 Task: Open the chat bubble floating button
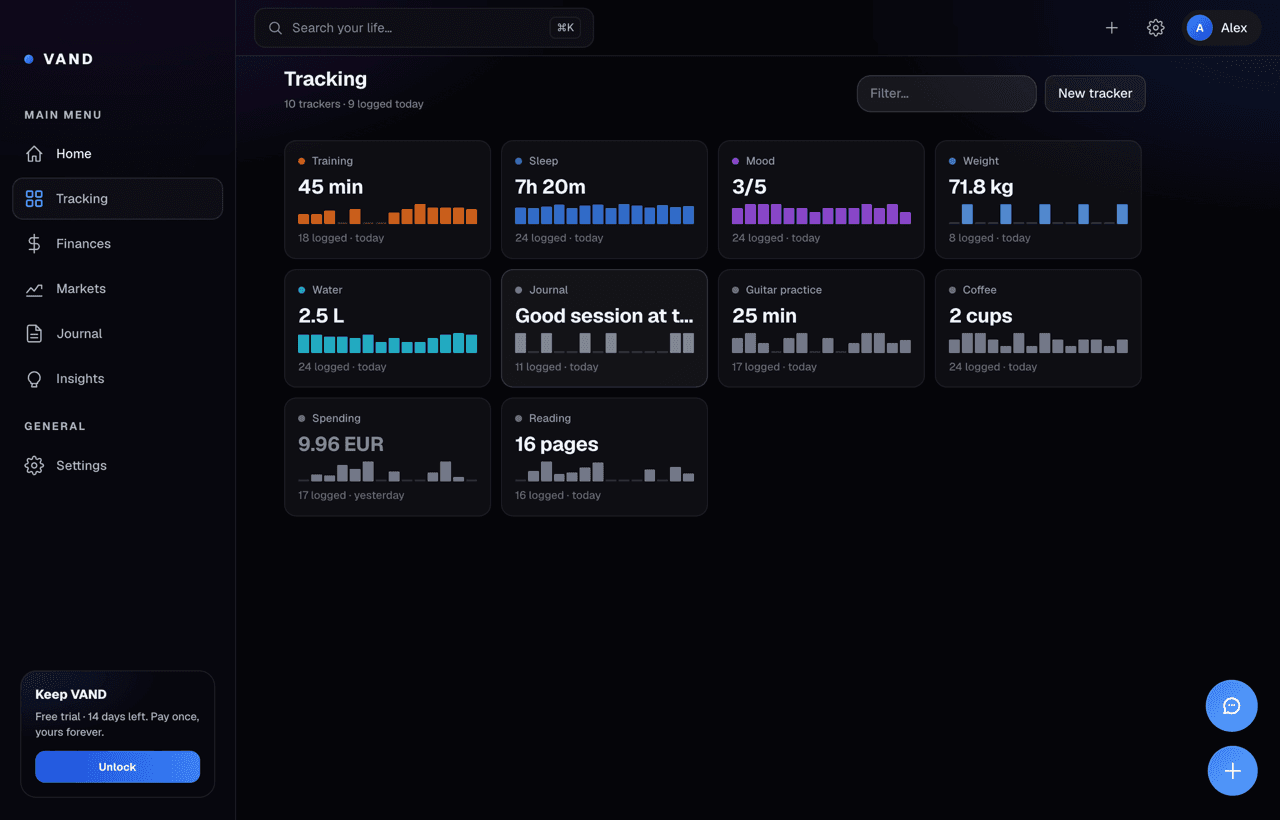[1232, 706]
